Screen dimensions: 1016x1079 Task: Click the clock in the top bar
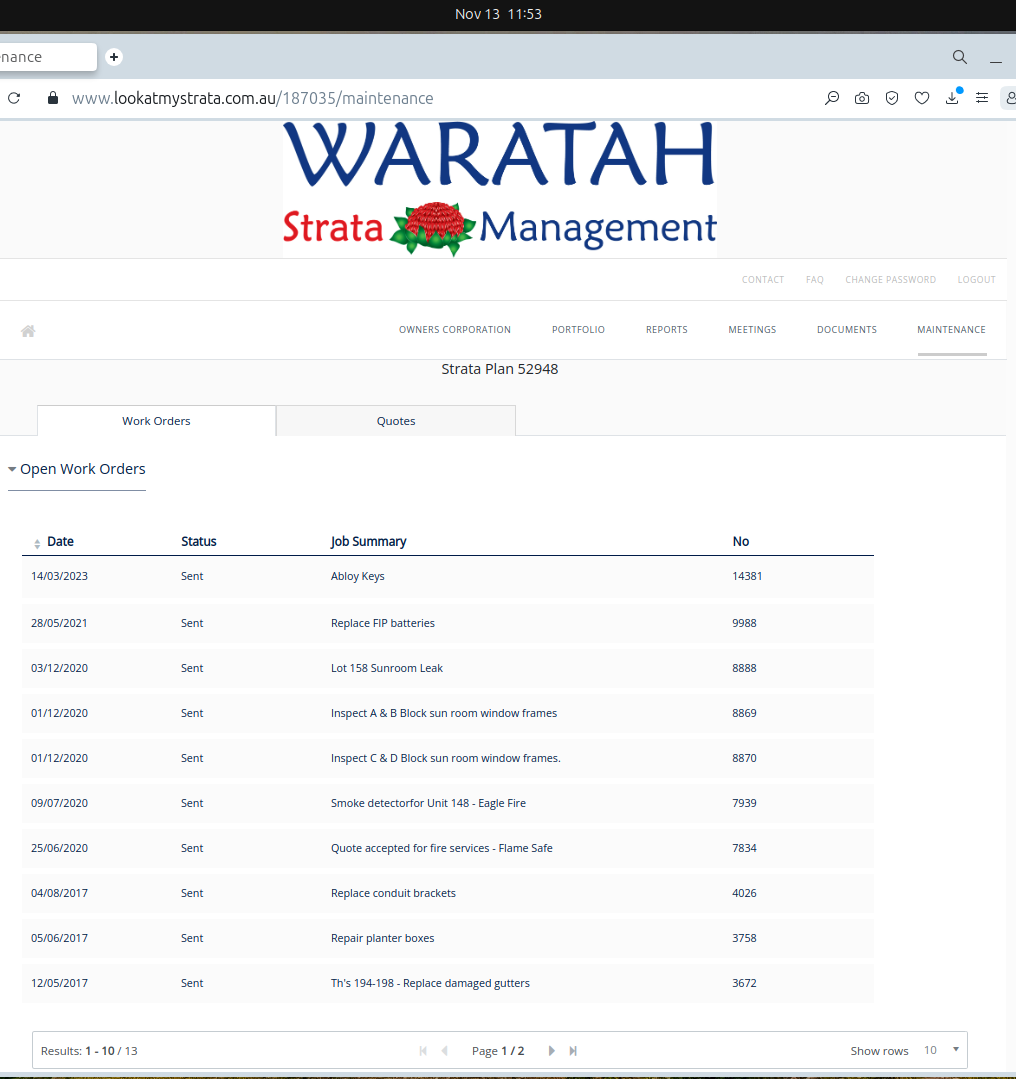tap(498, 14)
